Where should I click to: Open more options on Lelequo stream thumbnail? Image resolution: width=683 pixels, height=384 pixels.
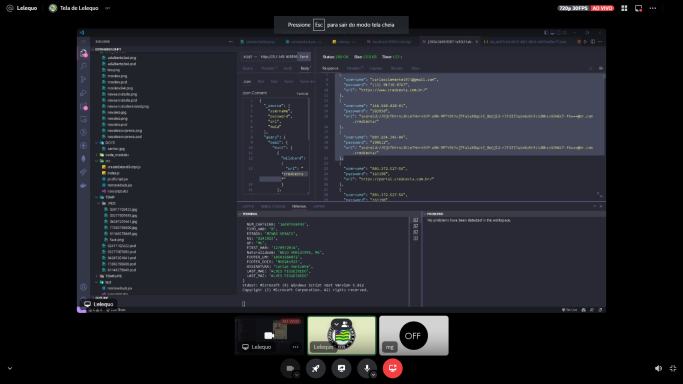click(x=295, y=347)
